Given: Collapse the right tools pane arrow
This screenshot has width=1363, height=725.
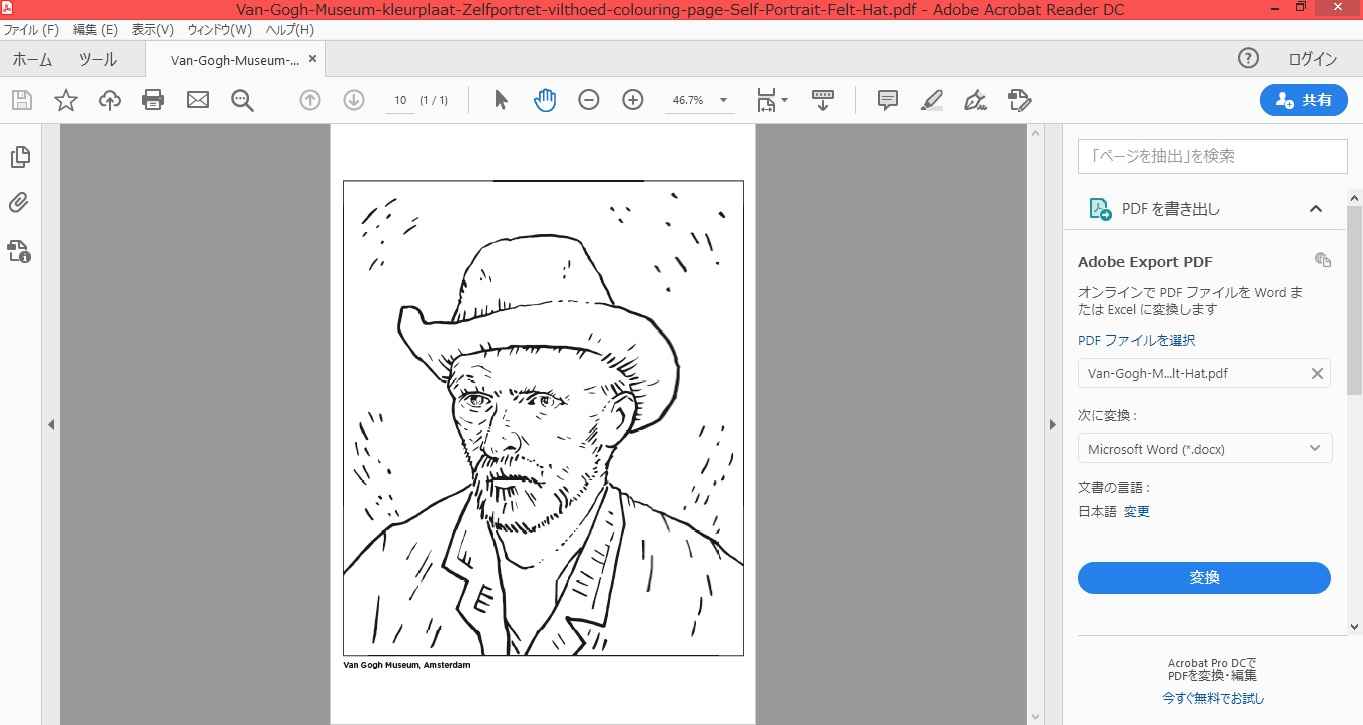Looking at the screenshot, I should tap(1052, 425).
